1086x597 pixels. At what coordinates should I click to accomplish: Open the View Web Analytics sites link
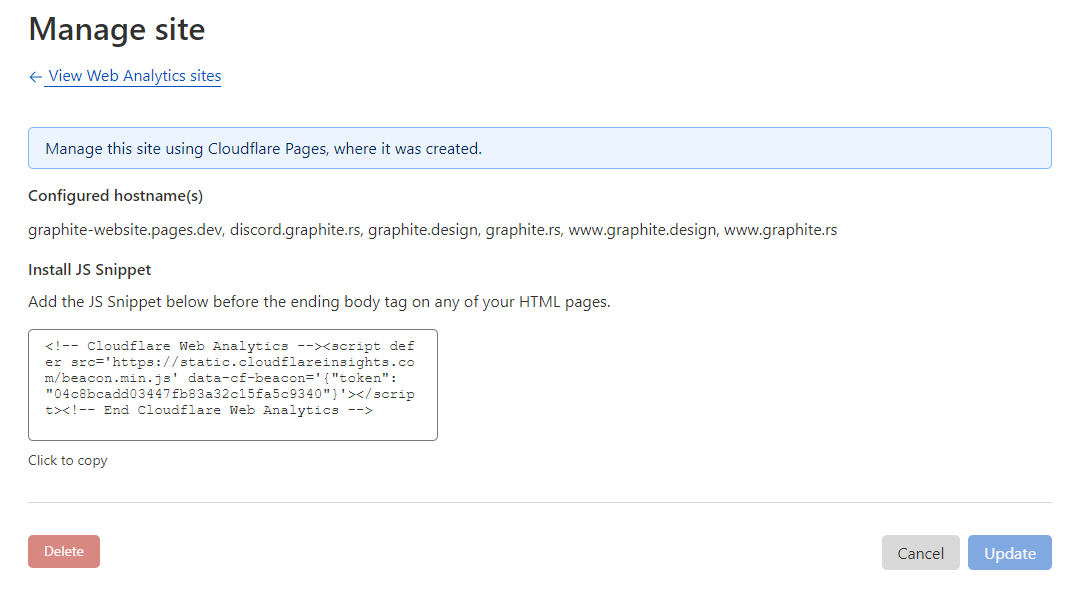point(134,76)
